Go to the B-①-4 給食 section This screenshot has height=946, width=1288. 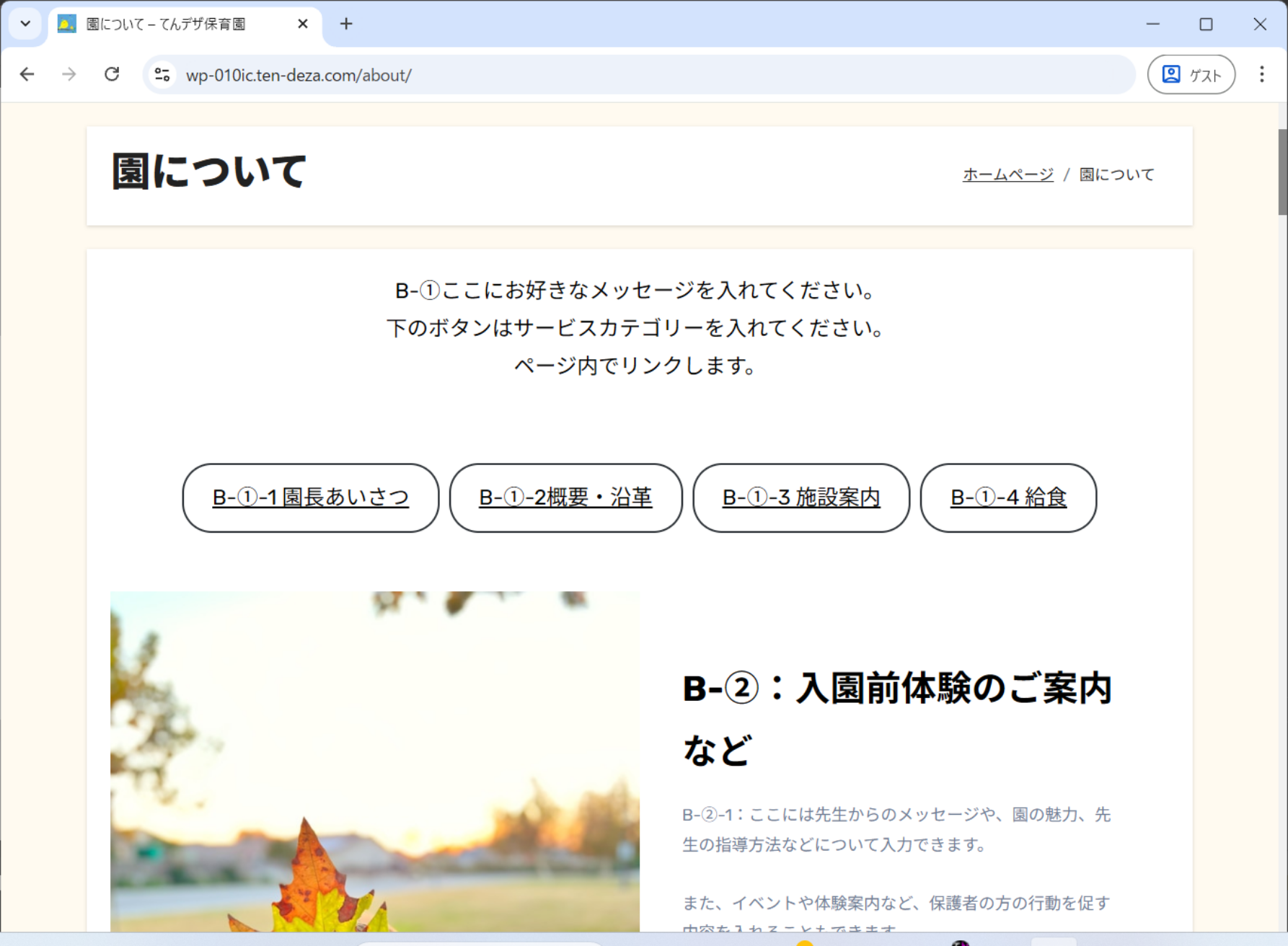(1007, 498)
